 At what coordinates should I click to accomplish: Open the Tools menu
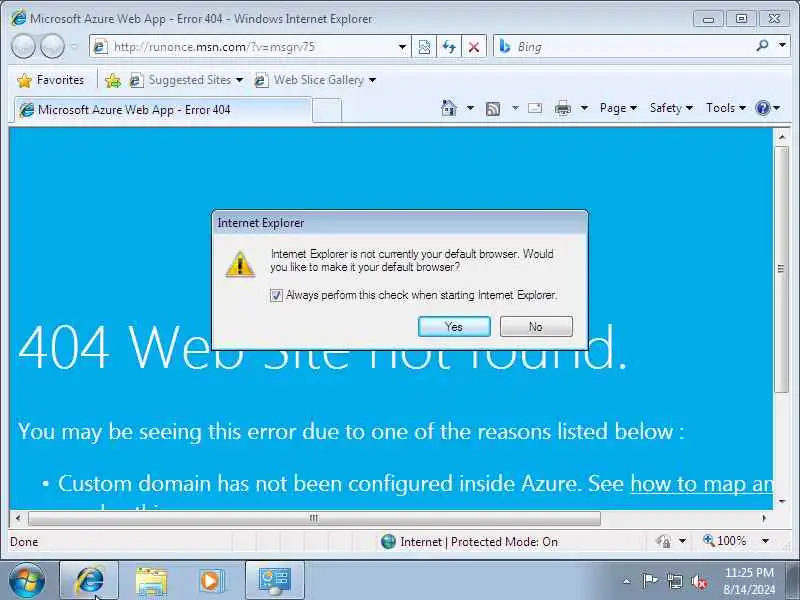pos(726,108)
